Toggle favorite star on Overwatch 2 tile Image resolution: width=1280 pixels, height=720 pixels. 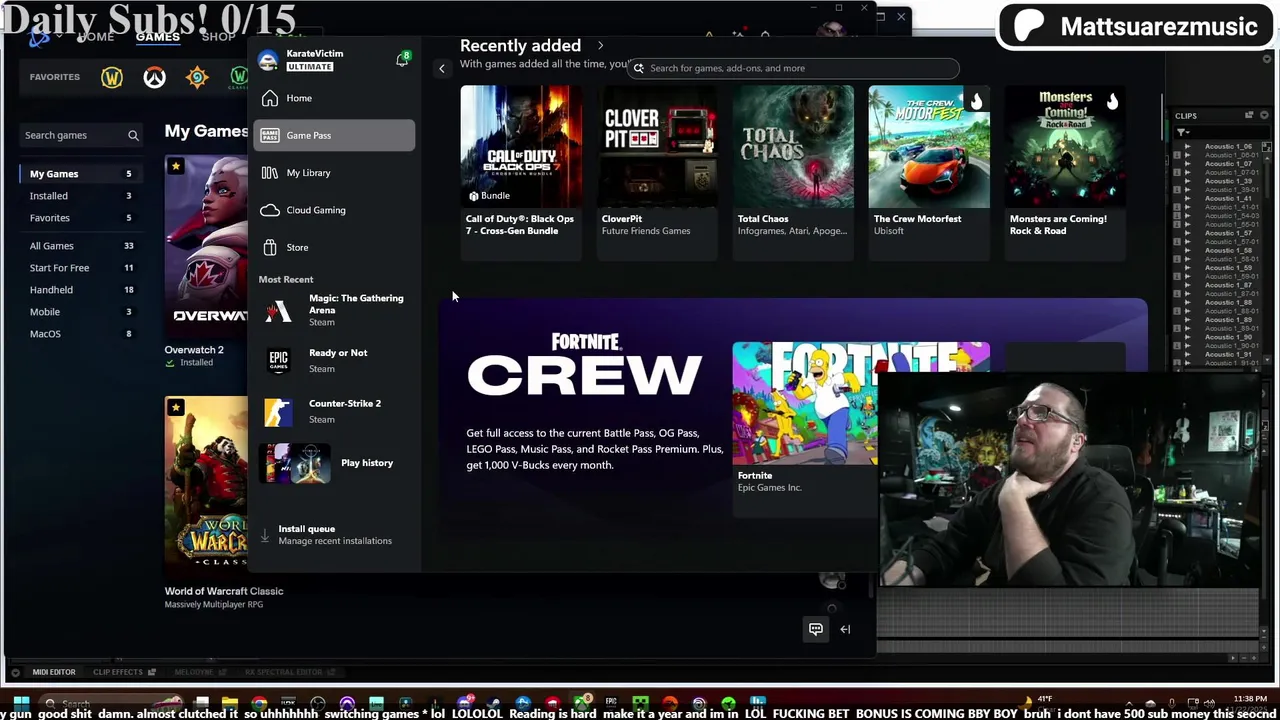pos(176,166)
